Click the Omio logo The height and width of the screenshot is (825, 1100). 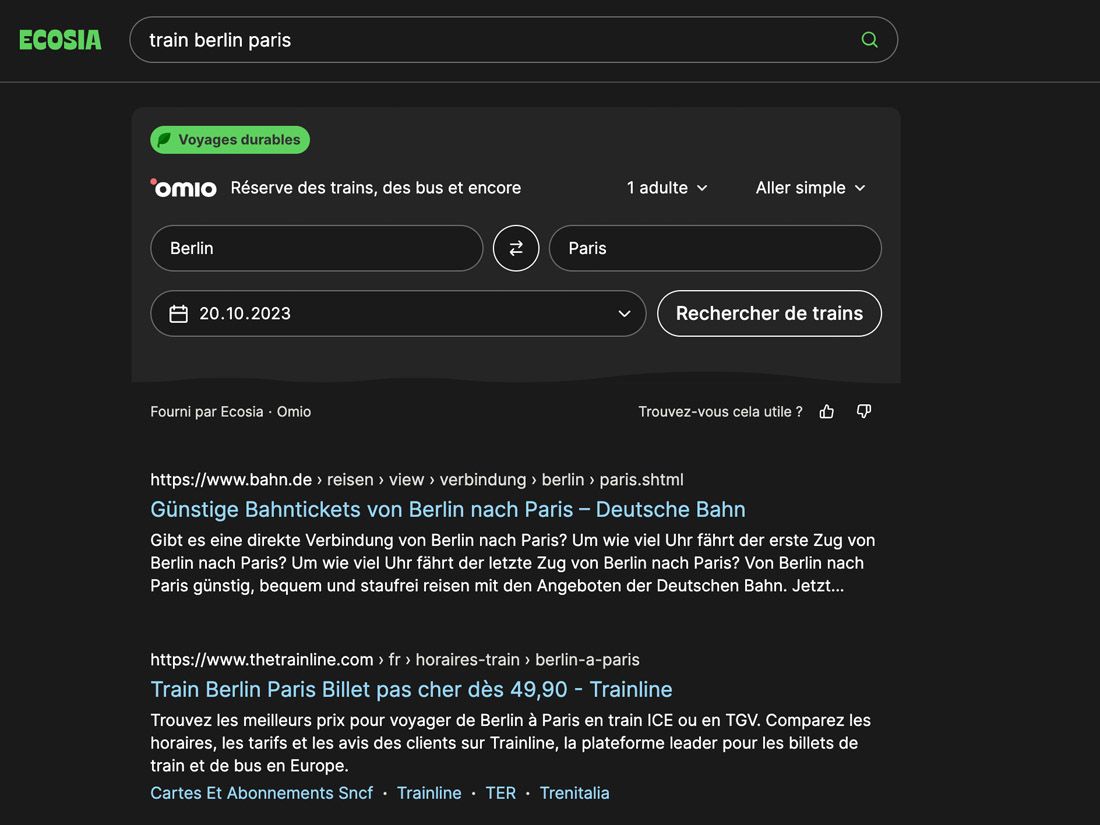[x=184, y=188]
